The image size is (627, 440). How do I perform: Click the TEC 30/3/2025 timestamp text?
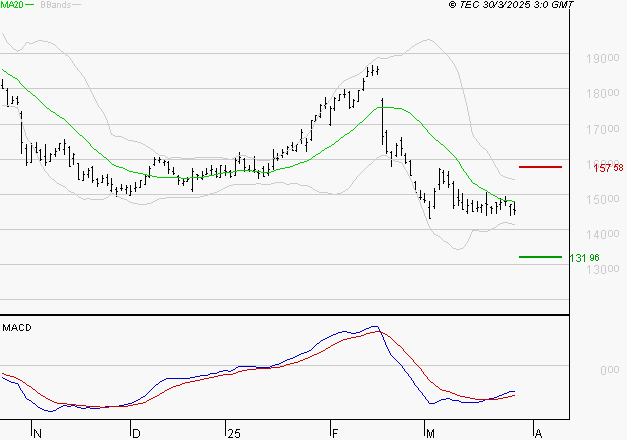pos(511,5)
